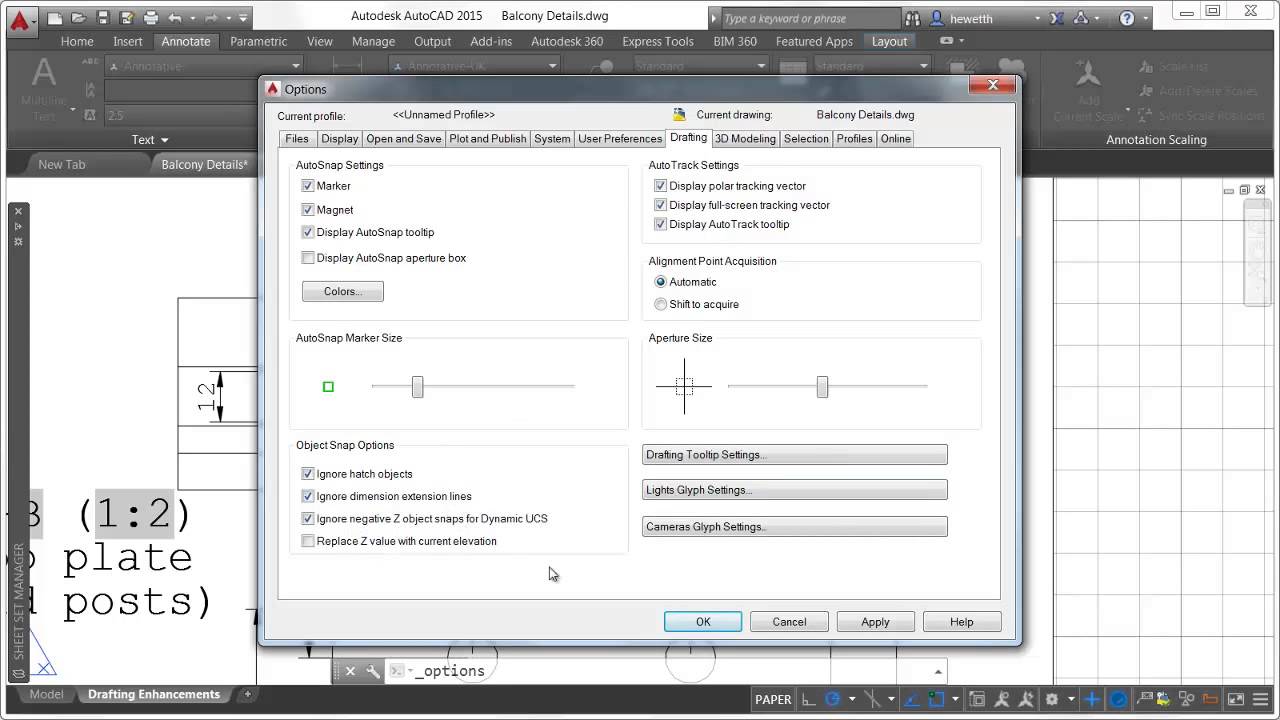Click the Plot printer icon
Image resolution: width=1280 pixels, height=720 pixels.
pyautogui.click(x=151, y=18)
